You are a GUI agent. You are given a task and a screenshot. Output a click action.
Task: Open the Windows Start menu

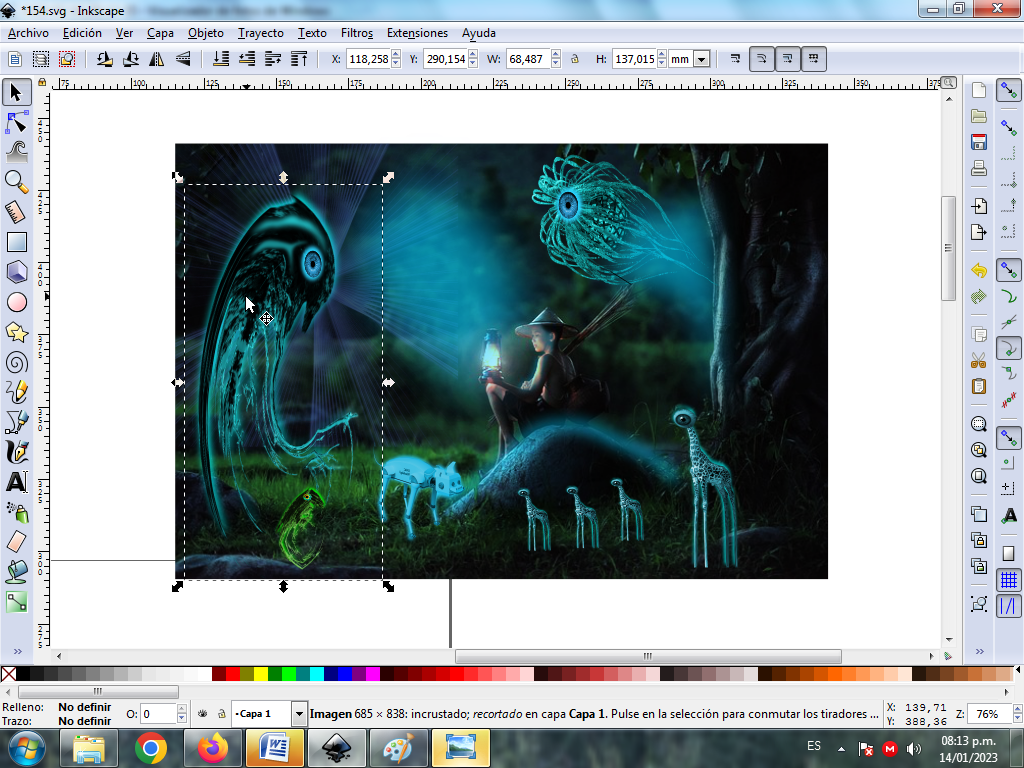tap(25, 748)
